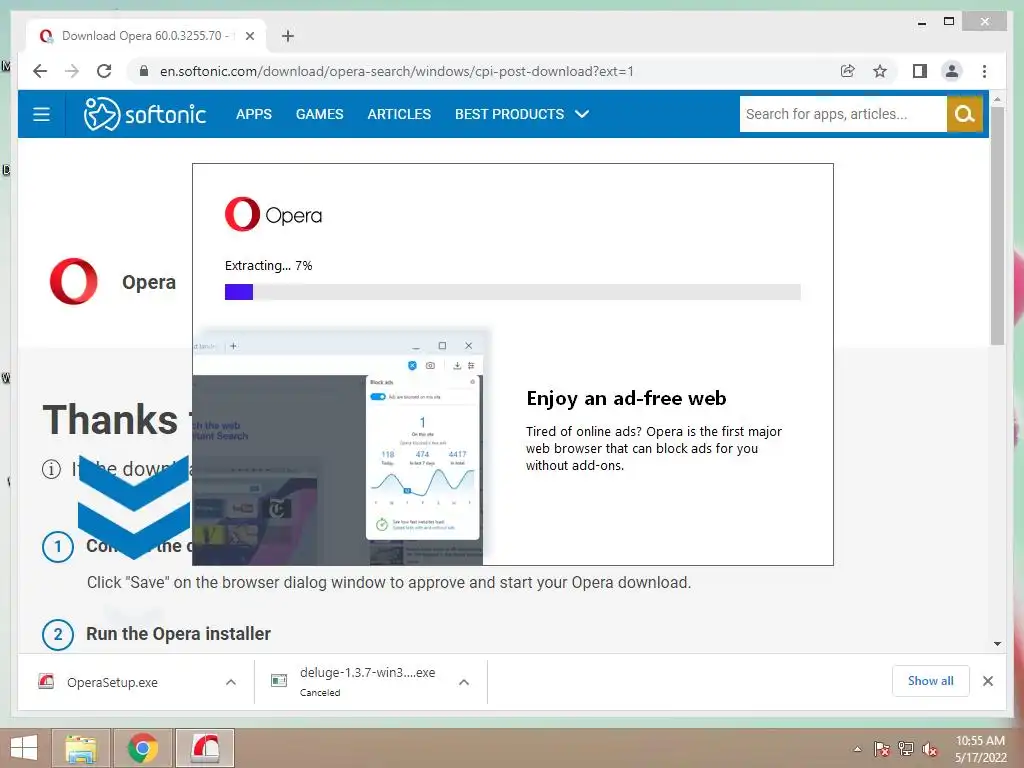This screenshot has width=1024, height=768.
Task: Click the Run the Opera installer step
Action: (x=178, y=634)
